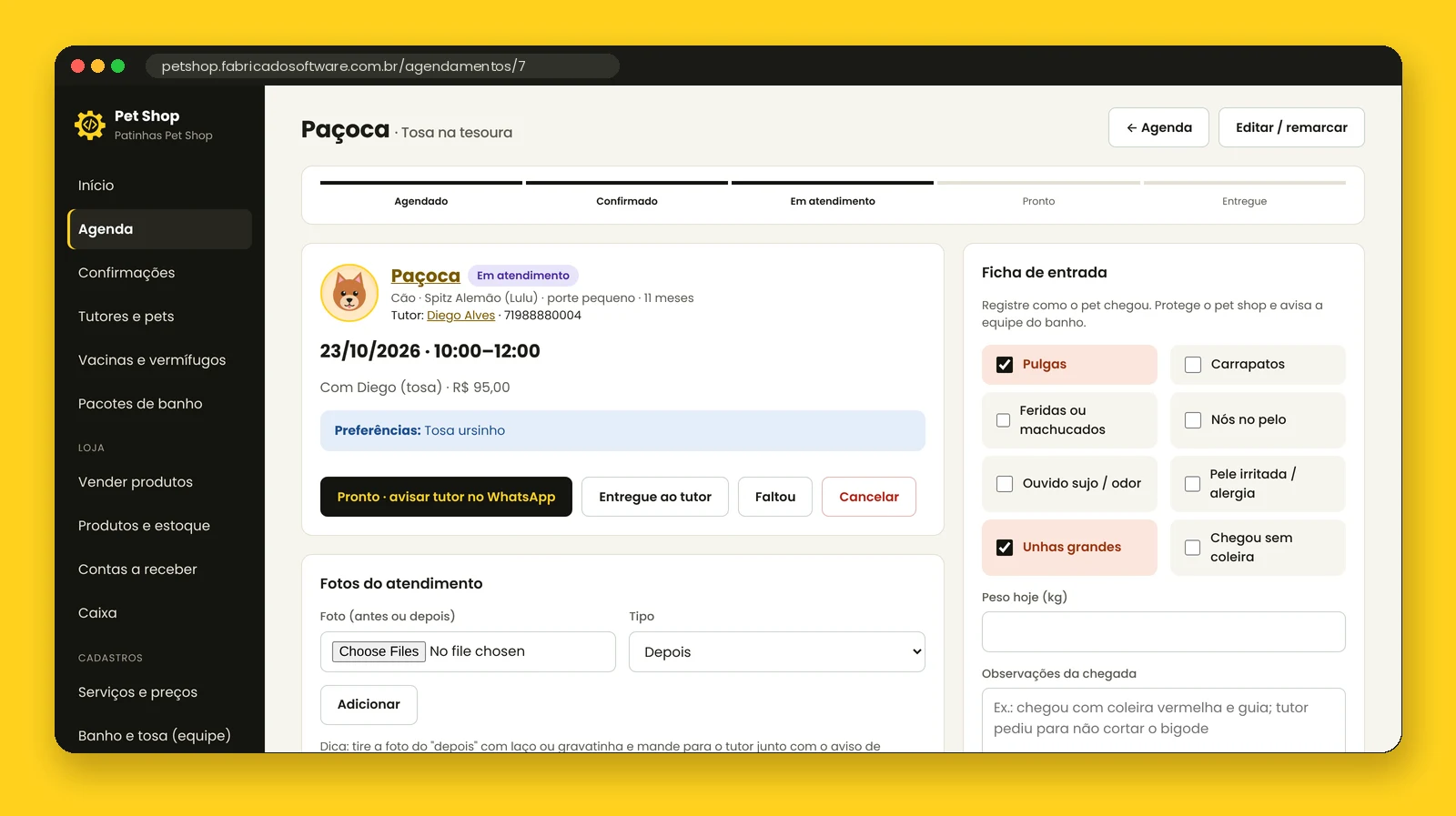This screenshot has width=1456, height=816.
Task: Uncheck the Pulgas checkbox
Action: (x=1005, y=365)
